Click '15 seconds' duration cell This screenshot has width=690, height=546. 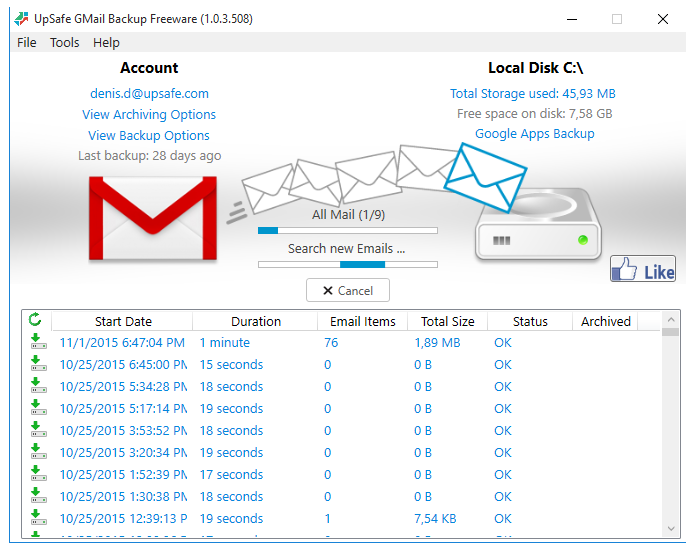coord(231,364)
